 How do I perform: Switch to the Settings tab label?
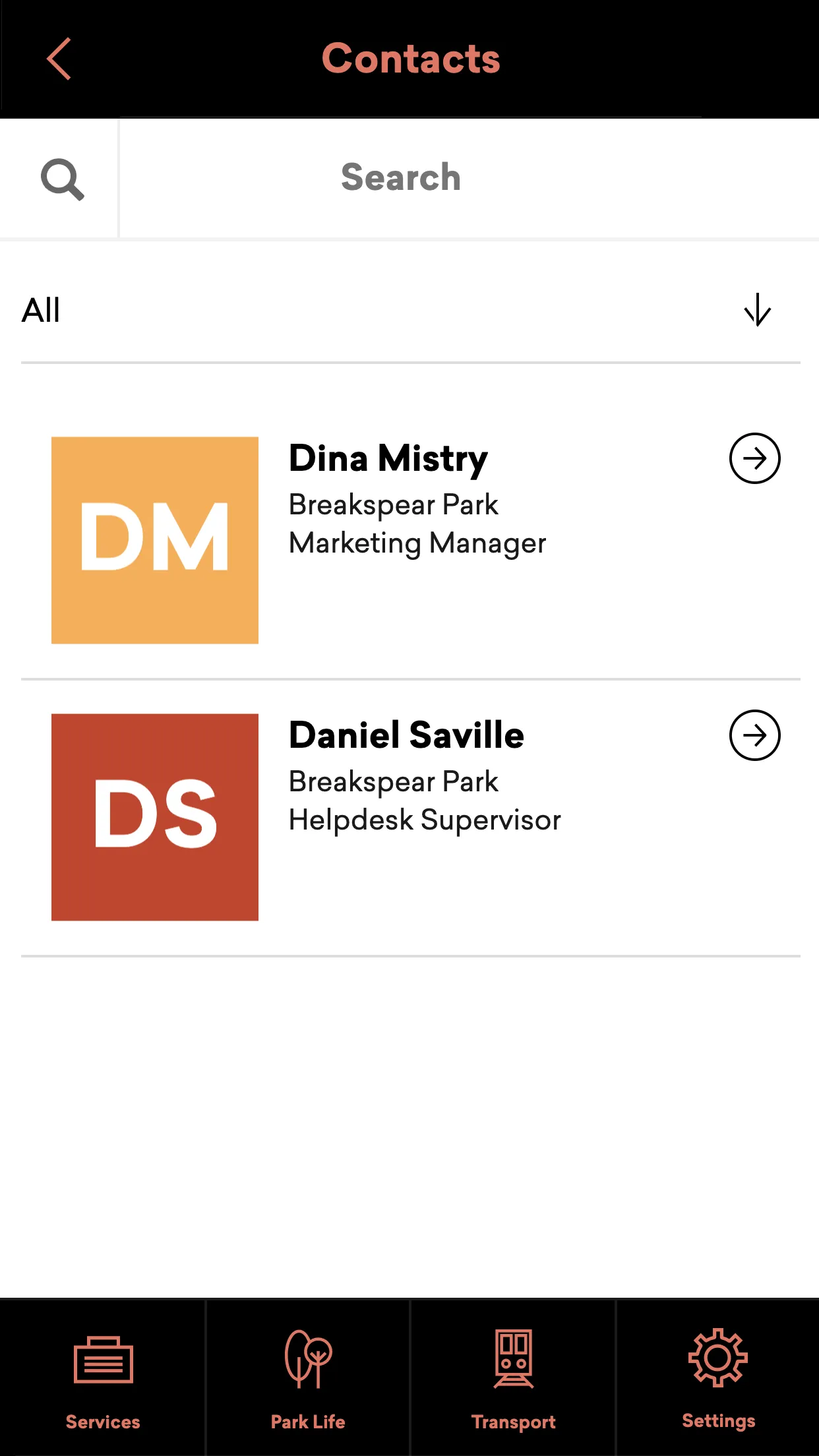tap(719, 1421)
